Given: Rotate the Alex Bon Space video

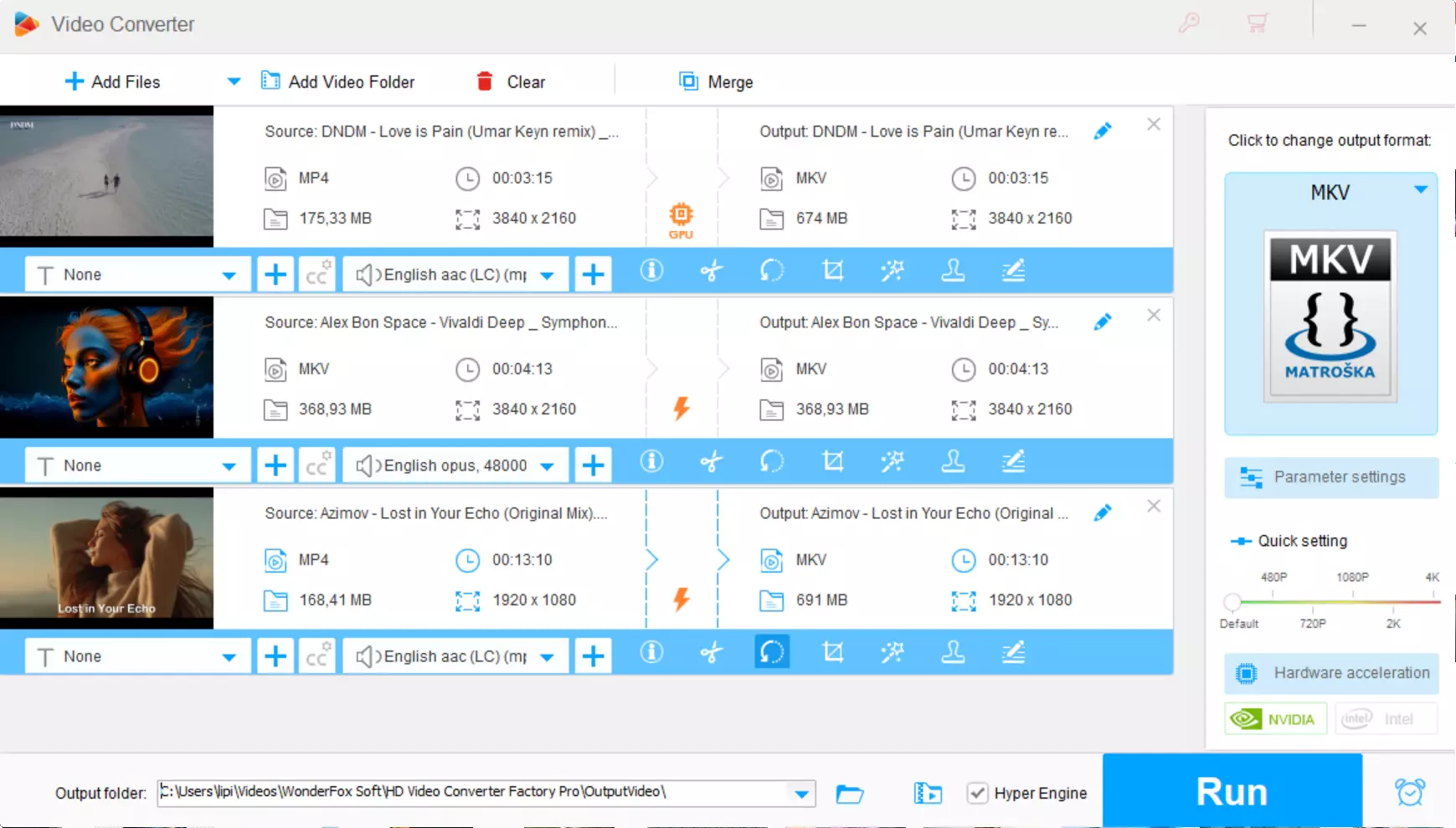Looking at the screenshot, I should pyautogui.click(x=771, y=461).
